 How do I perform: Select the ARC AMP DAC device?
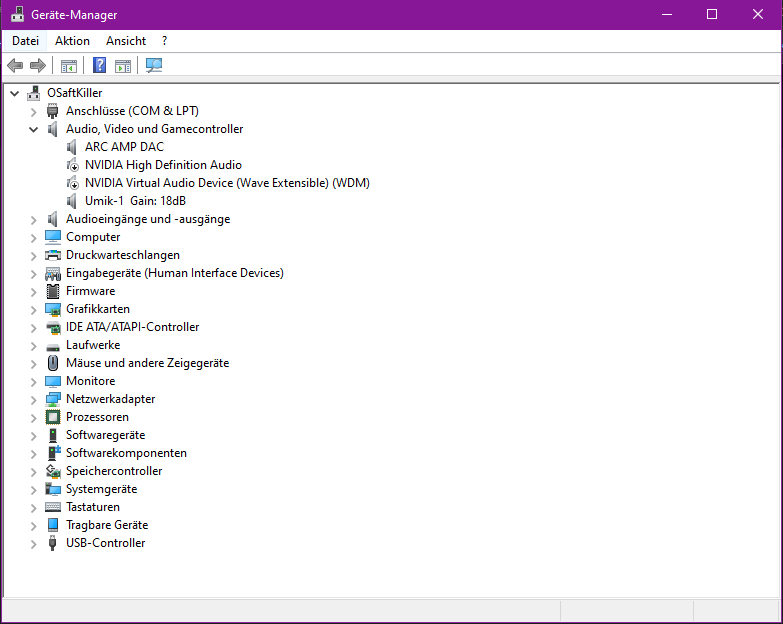[x=124, y=147]
